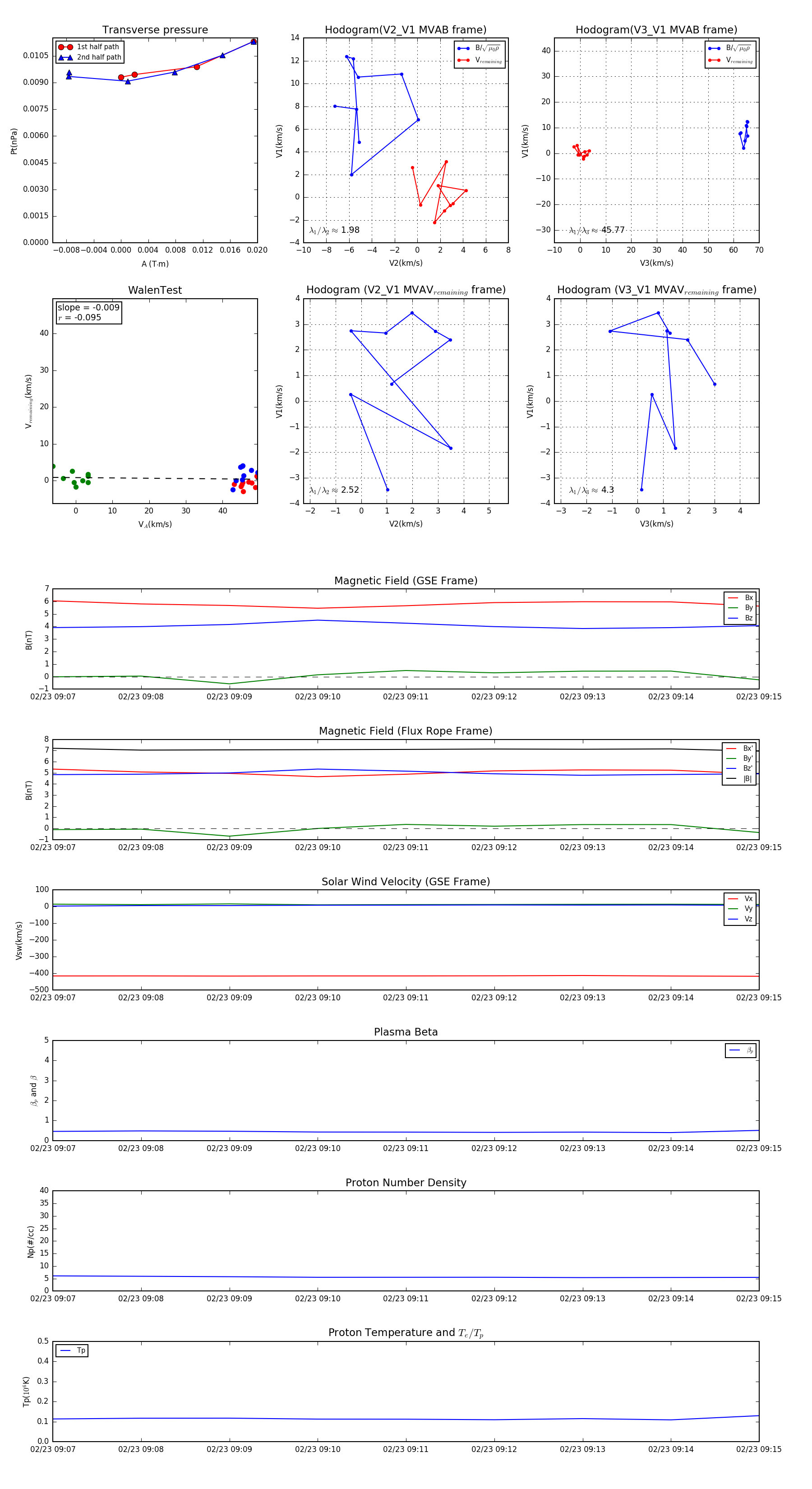Screen dimensions: 812x1489
Task: Click the 'Proton Number Density' title
Action: pos(406,1183)
